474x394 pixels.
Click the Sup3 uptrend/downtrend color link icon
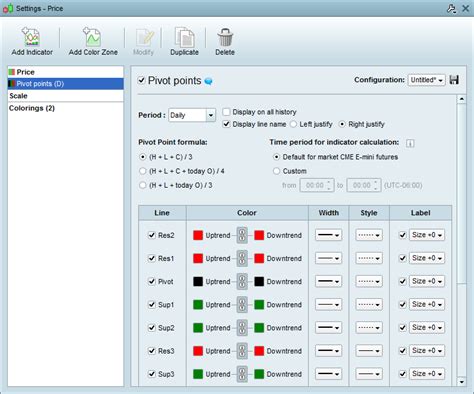pos(242,374)
